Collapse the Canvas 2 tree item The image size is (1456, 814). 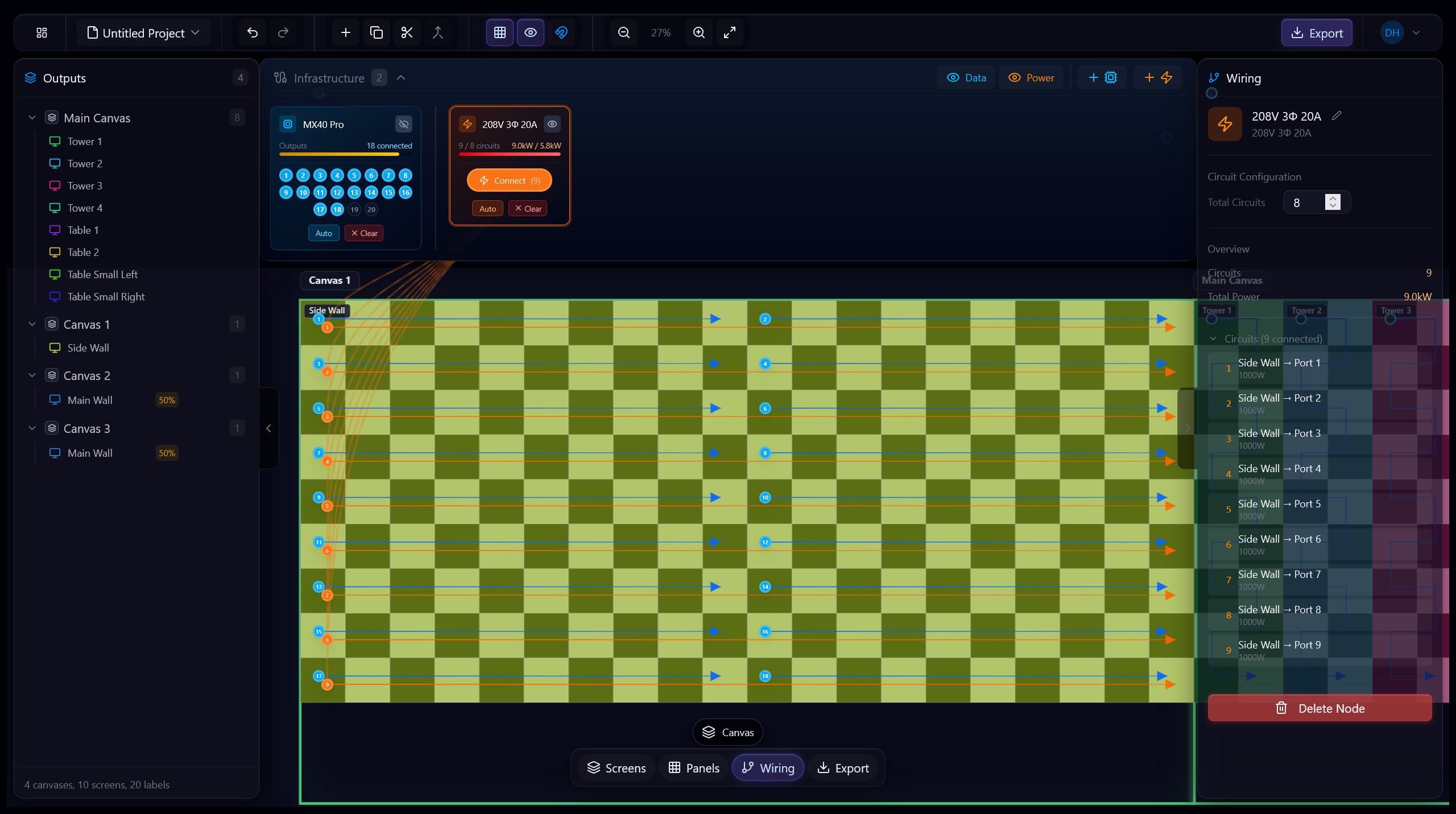click(32, 375)
